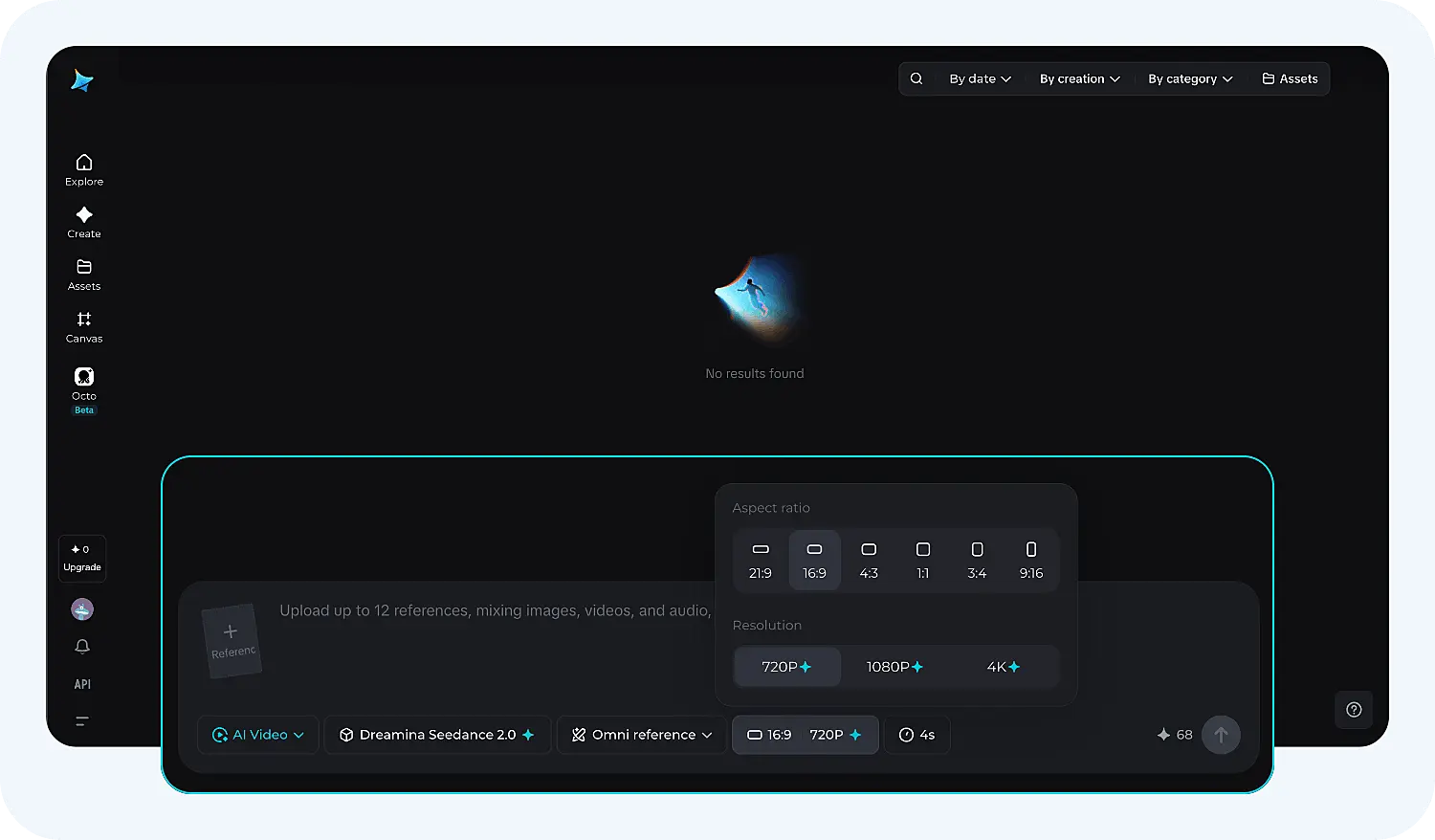
Task: Open the Canvas workspace
Action: tap(84, 327)
